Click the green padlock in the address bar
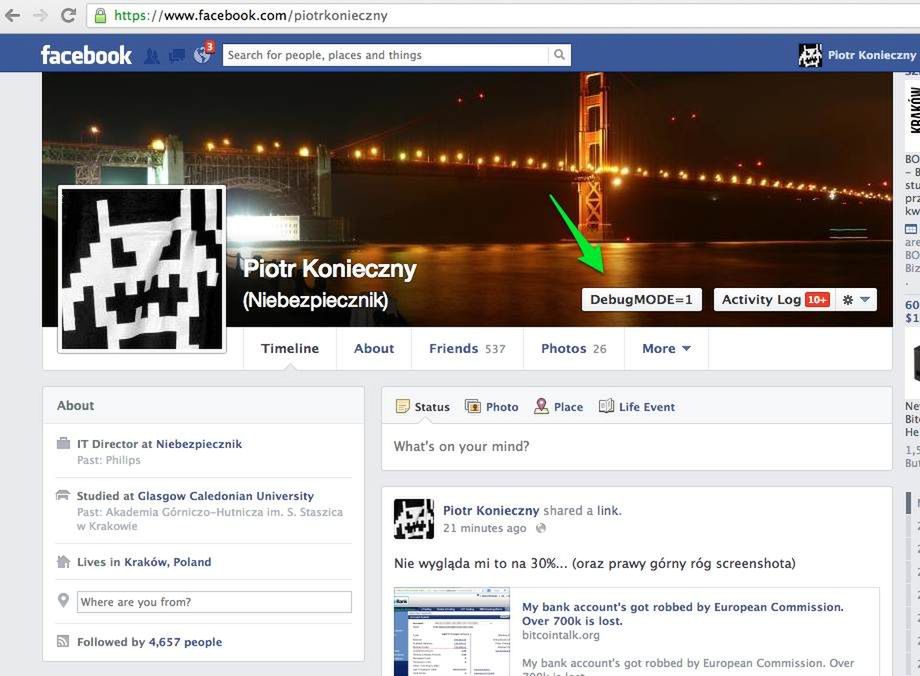Viewport: 920px width, 676px height. (x=101, y=15)
